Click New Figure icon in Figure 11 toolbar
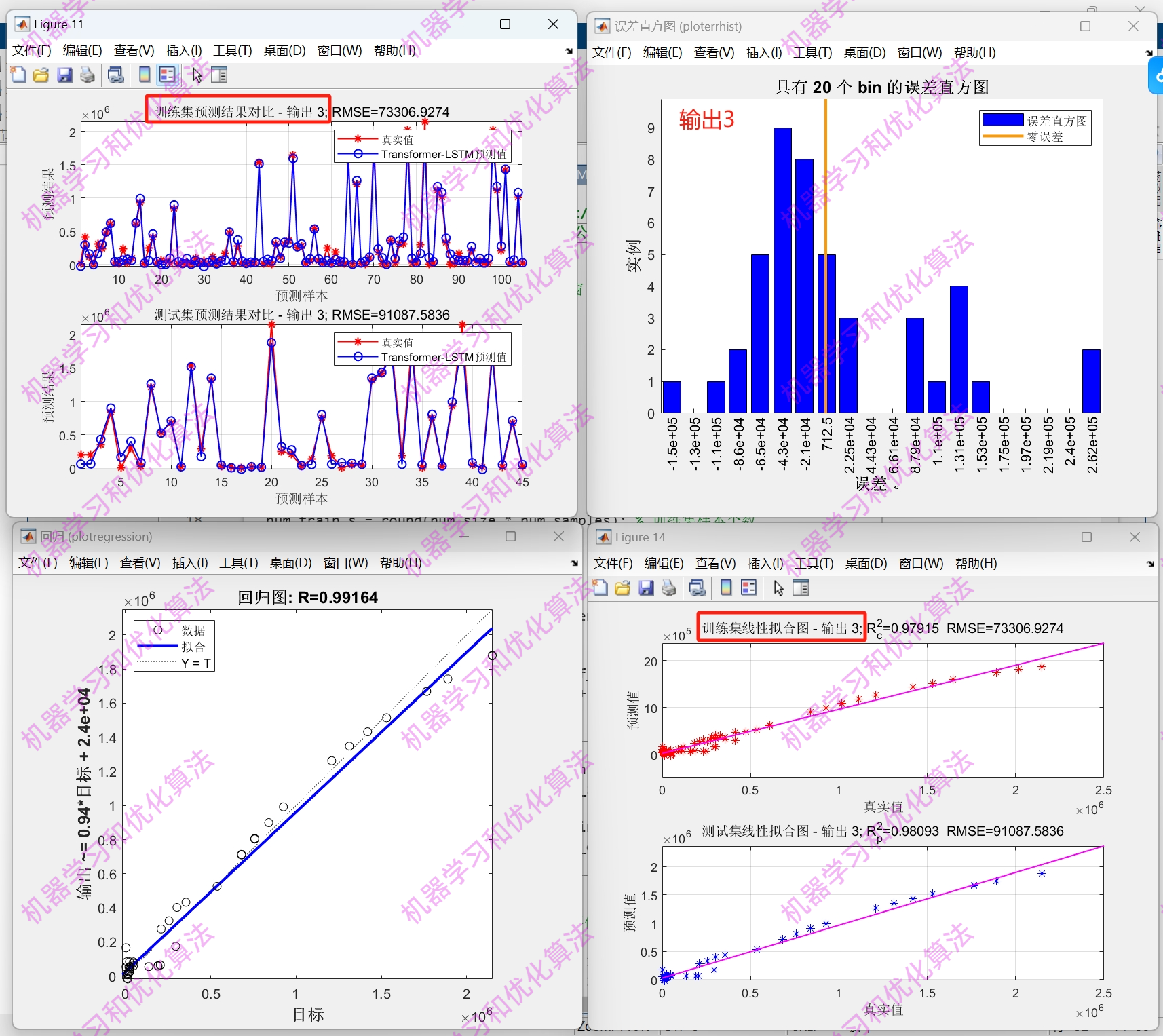The image size is (1163, 1036). coord(18,75)
